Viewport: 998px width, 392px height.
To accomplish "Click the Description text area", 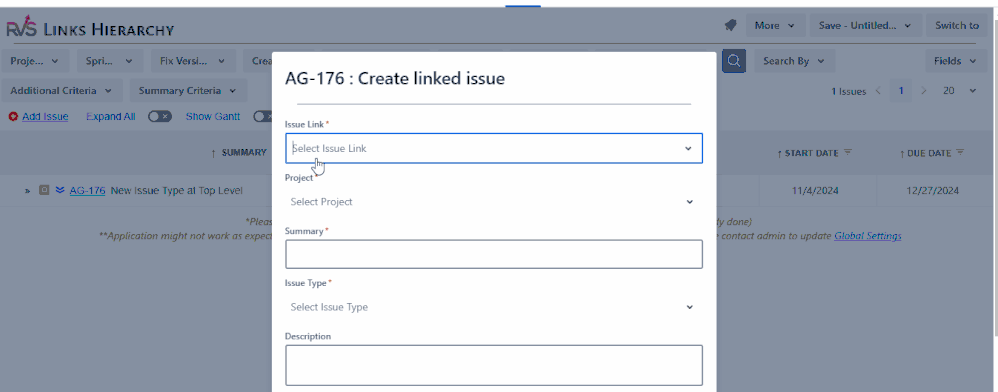I will tap(494, 365).
